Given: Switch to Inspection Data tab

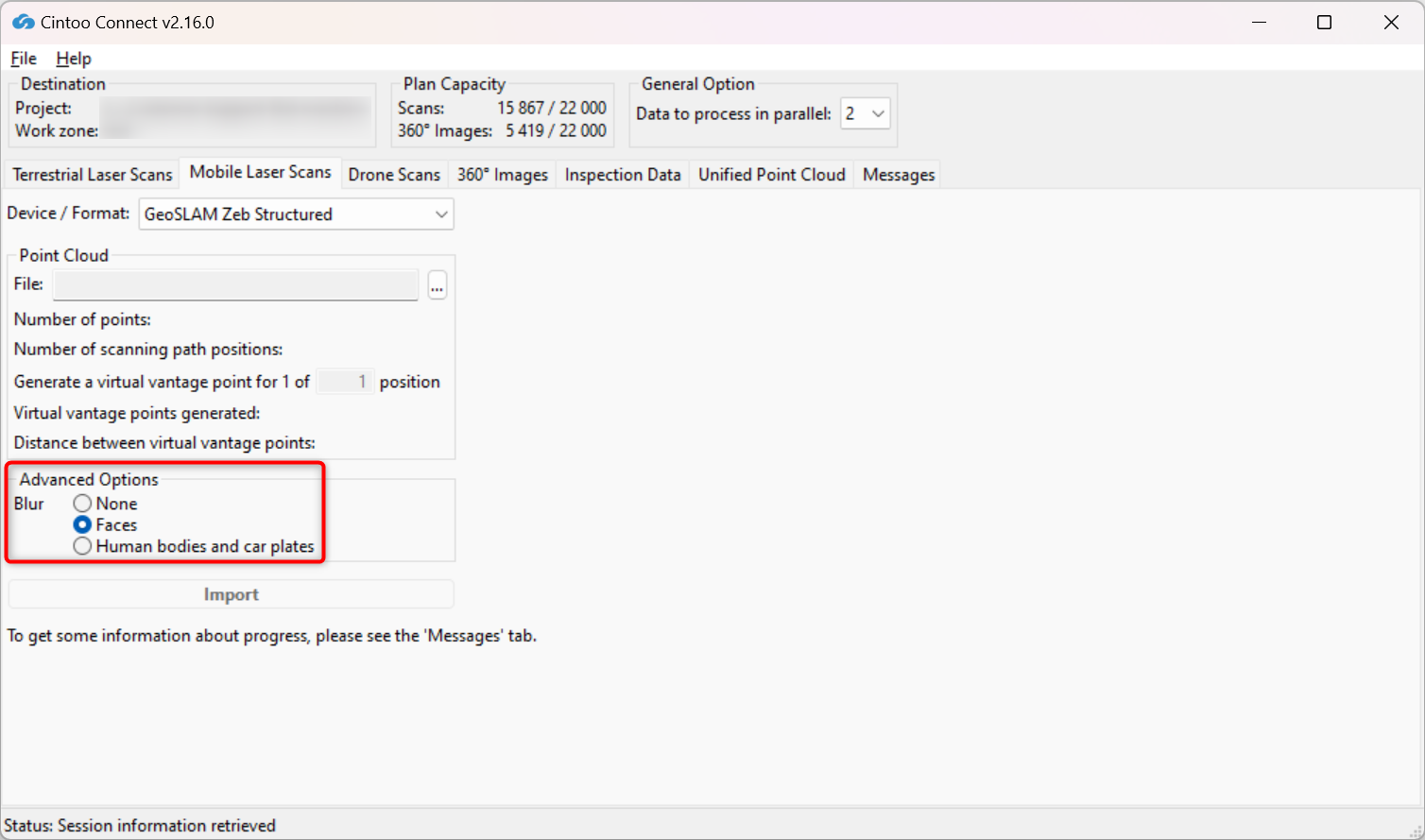Looking at the screenshot, I should click(x=623, y=175).
